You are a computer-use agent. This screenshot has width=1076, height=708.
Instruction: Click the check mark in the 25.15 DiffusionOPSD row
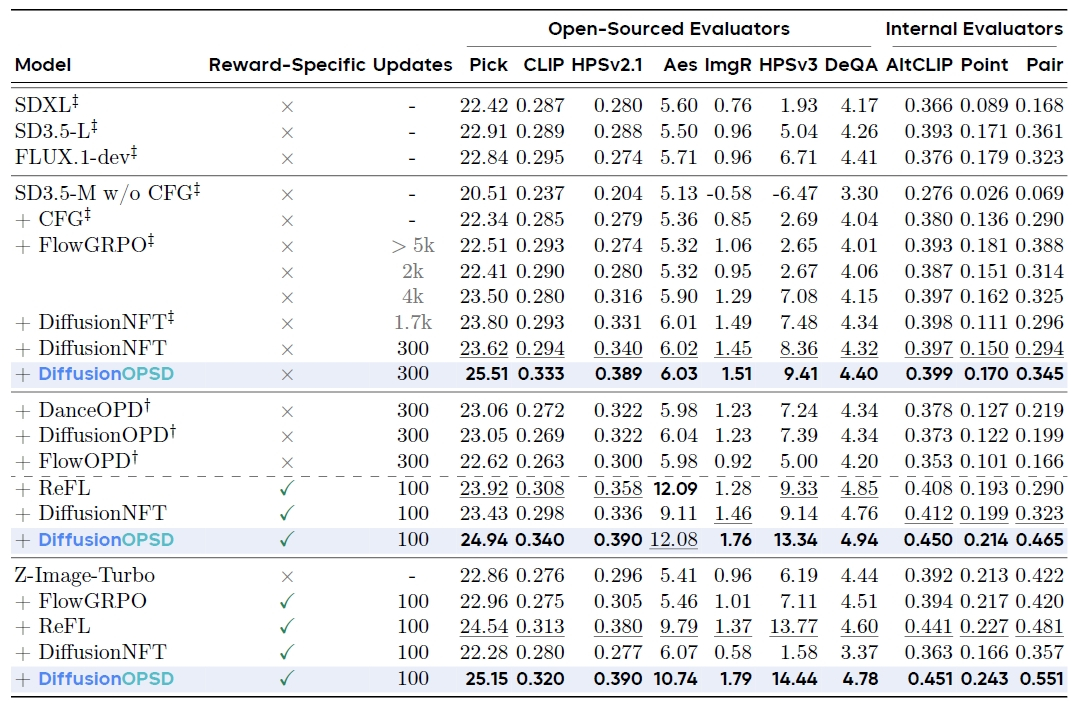coord(287,678)
